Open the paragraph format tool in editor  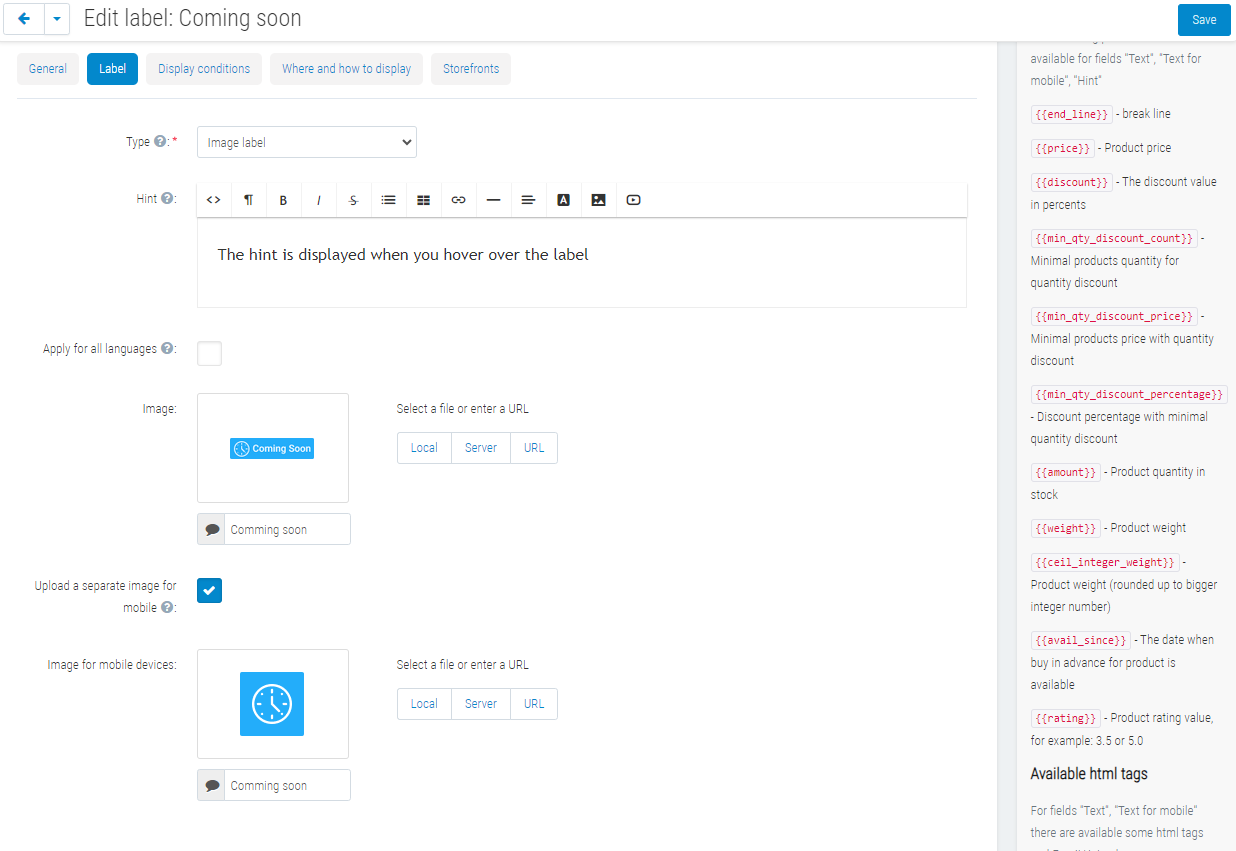[248, 200]
